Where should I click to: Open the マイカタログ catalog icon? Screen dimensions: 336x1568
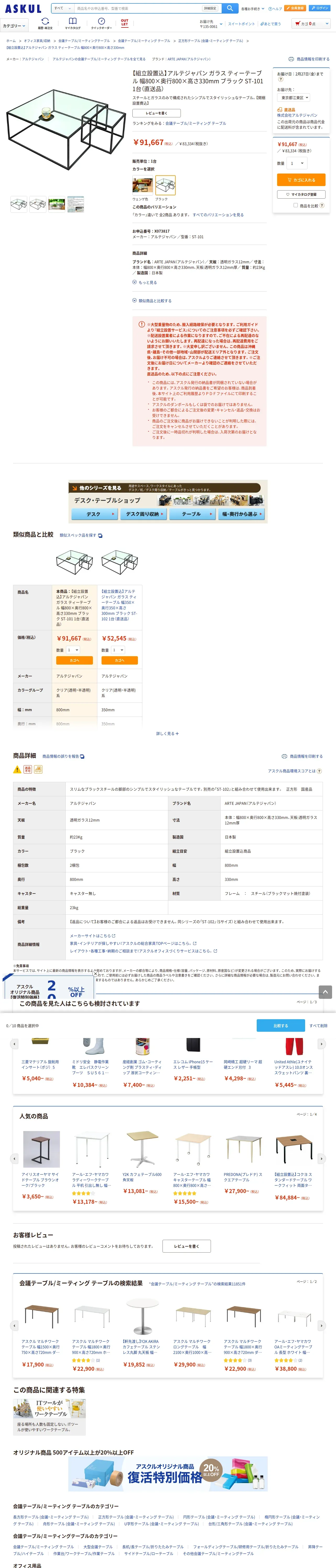(x=72, y=24)
